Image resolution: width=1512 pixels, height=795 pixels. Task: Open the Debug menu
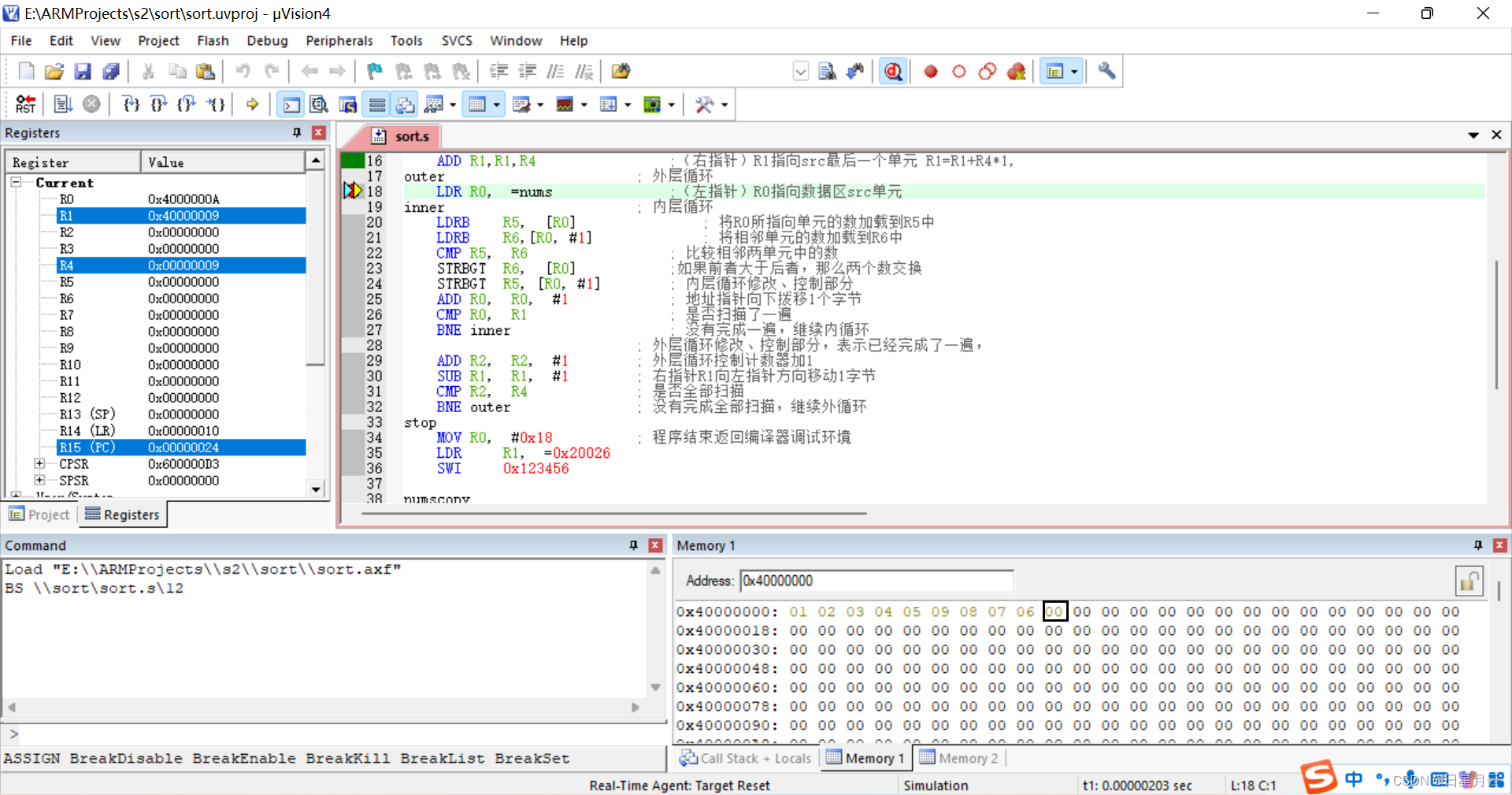(x=267, y=40)
